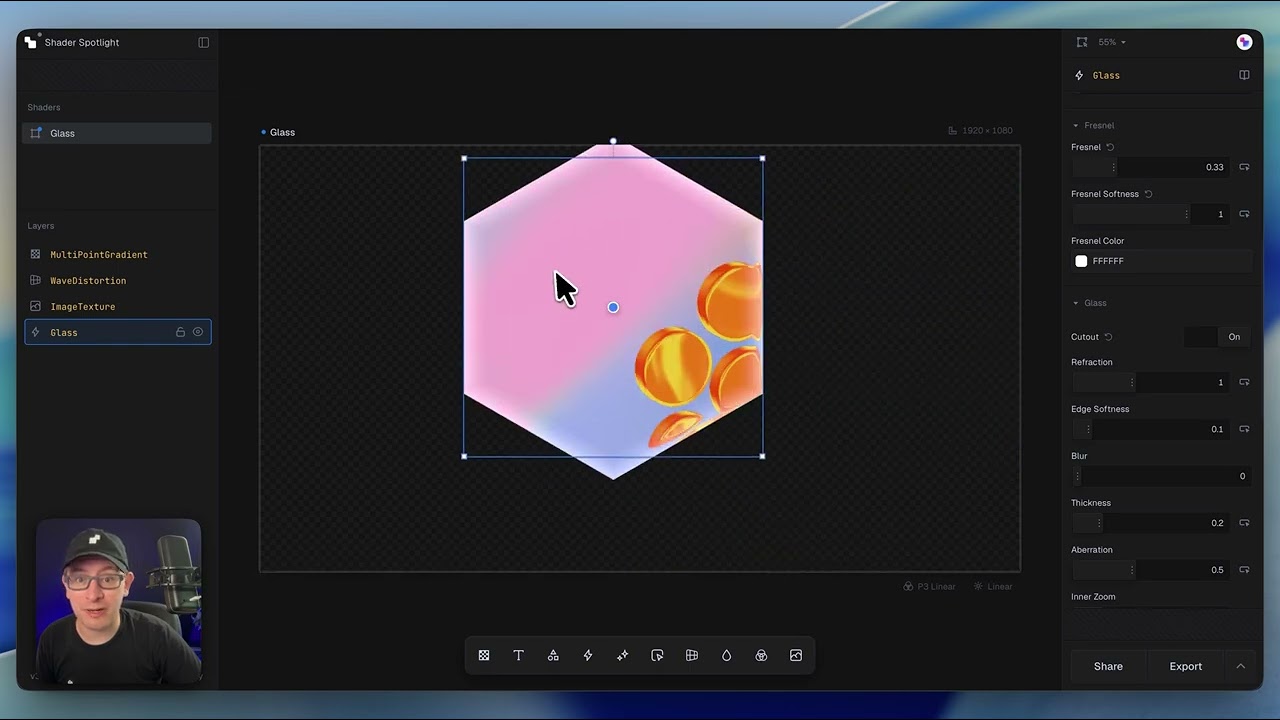Click the rotation handle above the hexagon
The image size is (1280, 720).
[x=613, y=141]
